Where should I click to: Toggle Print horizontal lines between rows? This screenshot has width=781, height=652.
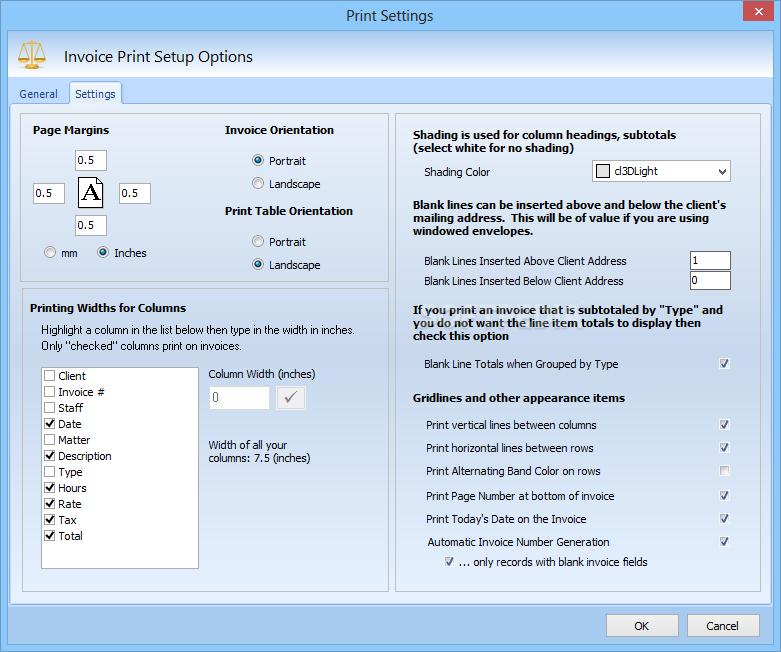[724, 447]
